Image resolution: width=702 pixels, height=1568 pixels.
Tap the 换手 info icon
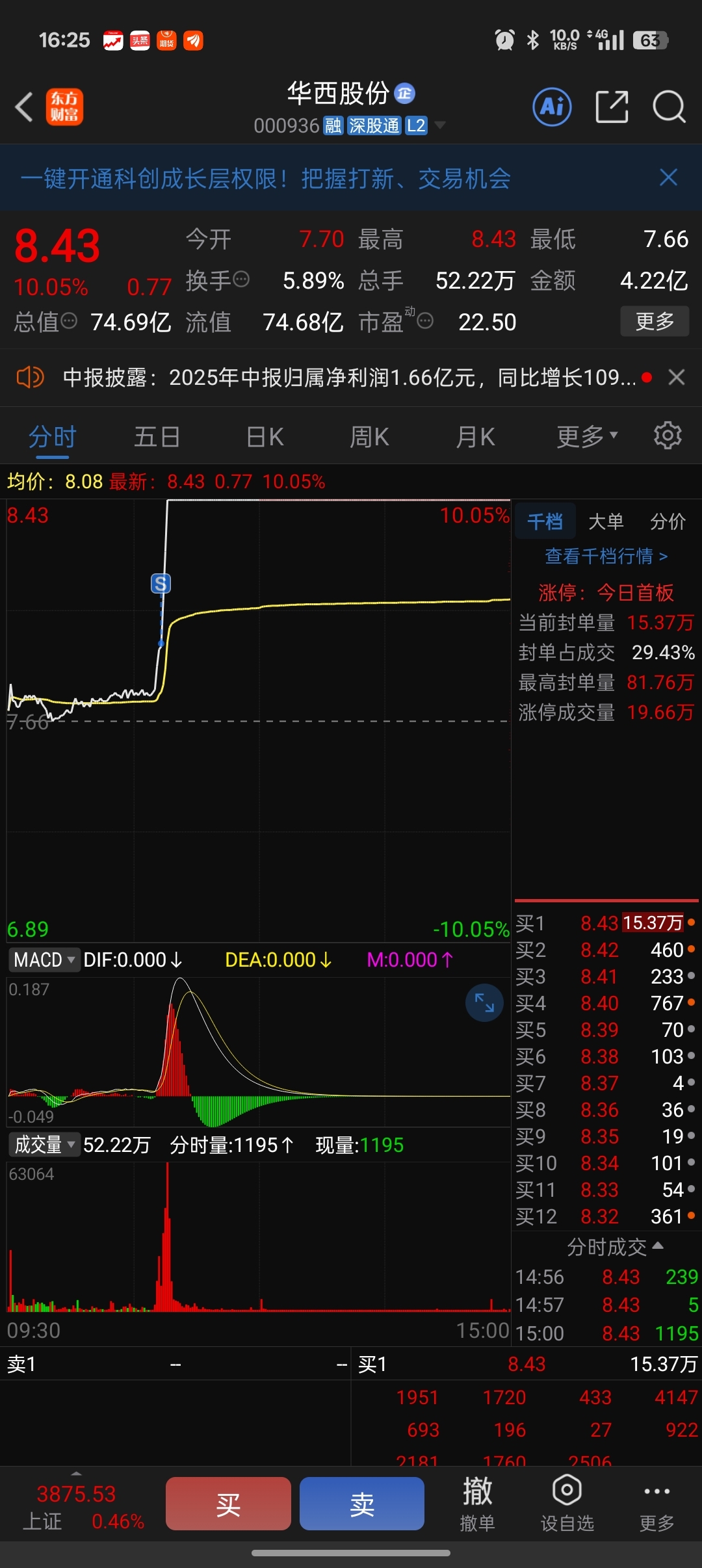click(241, 280)
